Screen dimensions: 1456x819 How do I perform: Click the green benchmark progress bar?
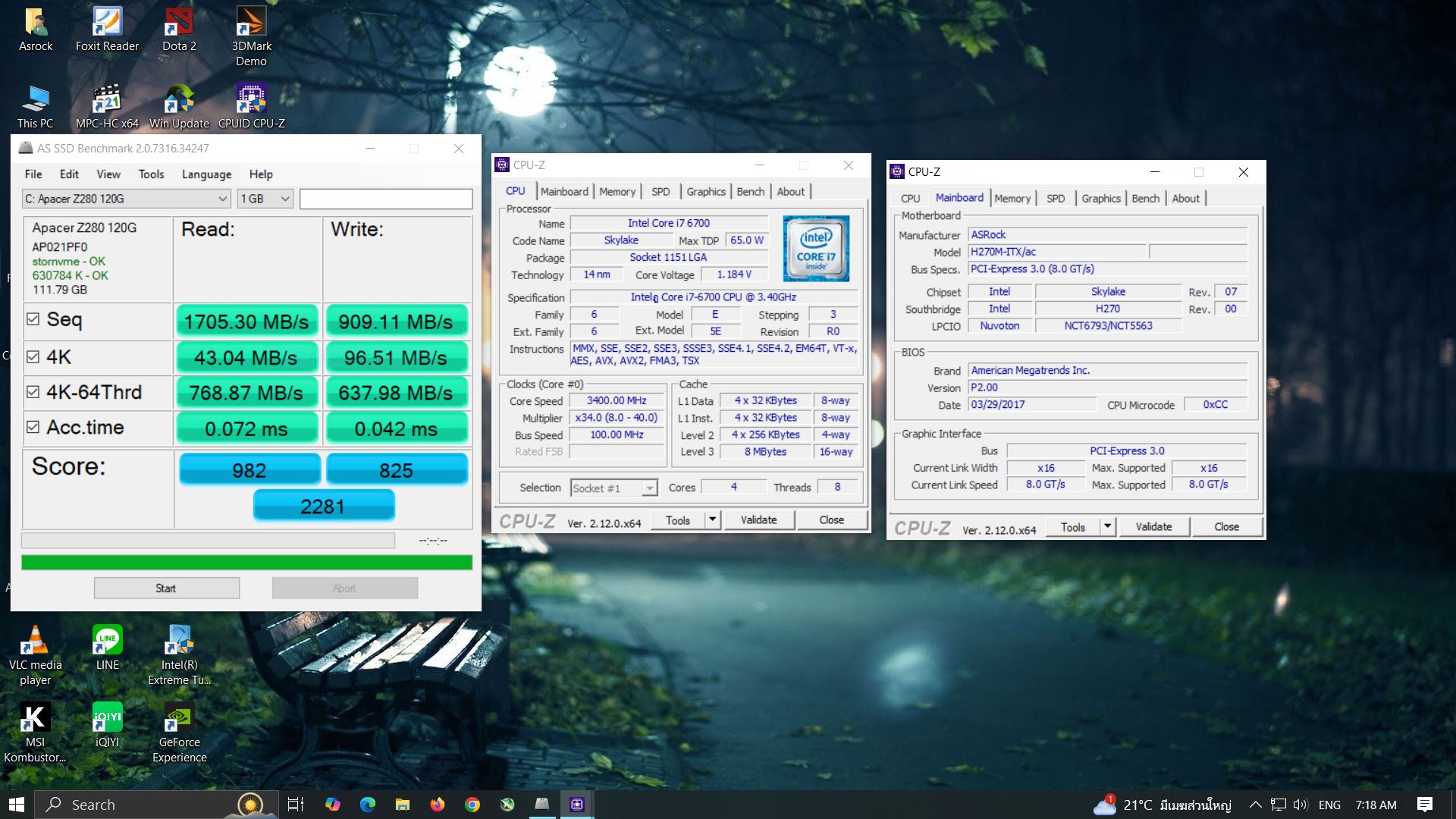246,562
